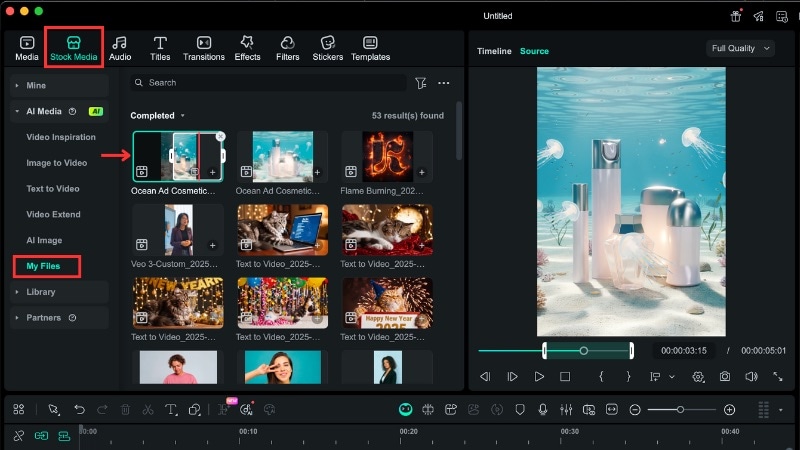Click the microphone voiceover icon

(543, 410)
